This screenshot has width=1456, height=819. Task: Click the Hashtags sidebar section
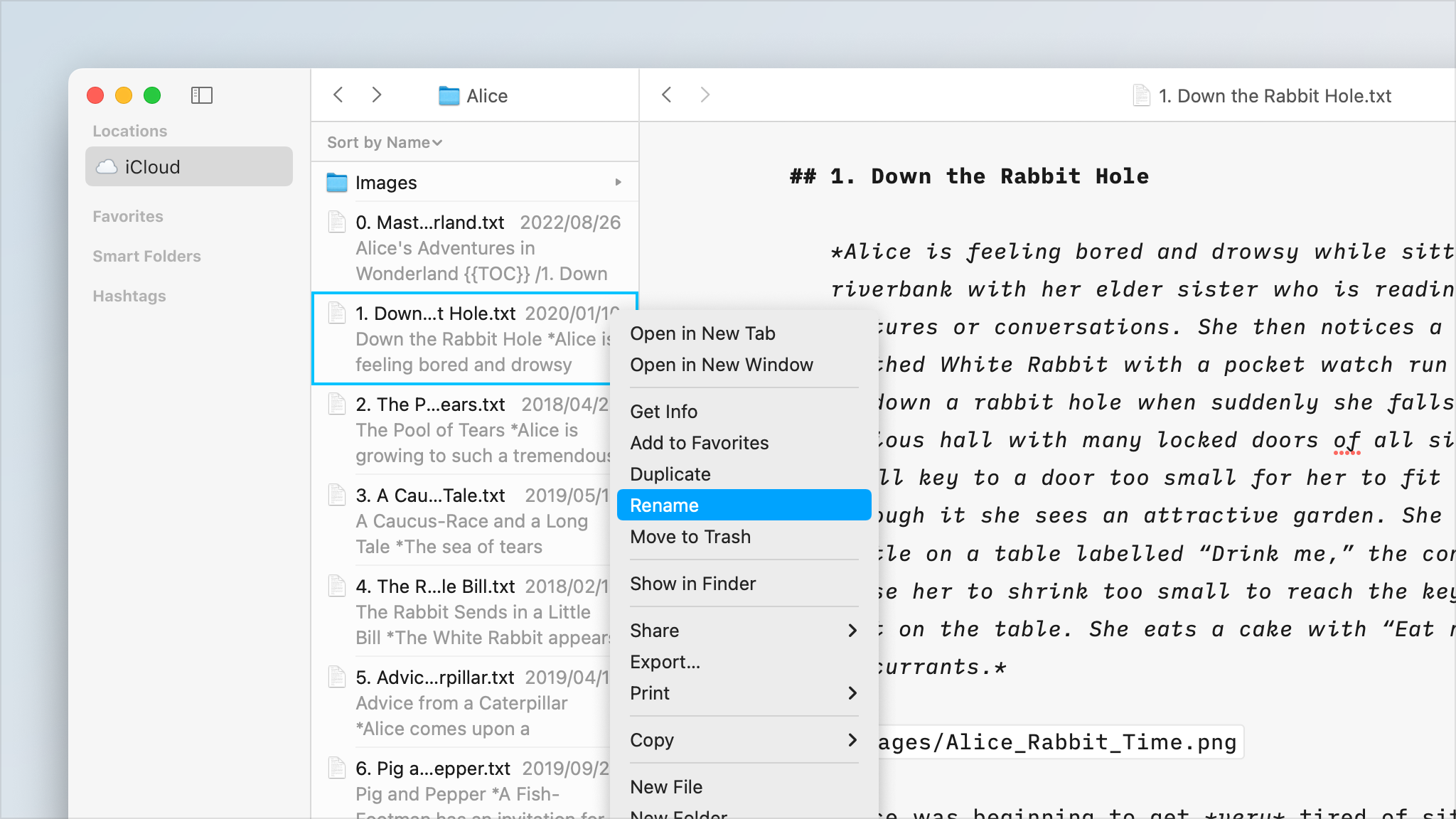[x=129, y=296]
